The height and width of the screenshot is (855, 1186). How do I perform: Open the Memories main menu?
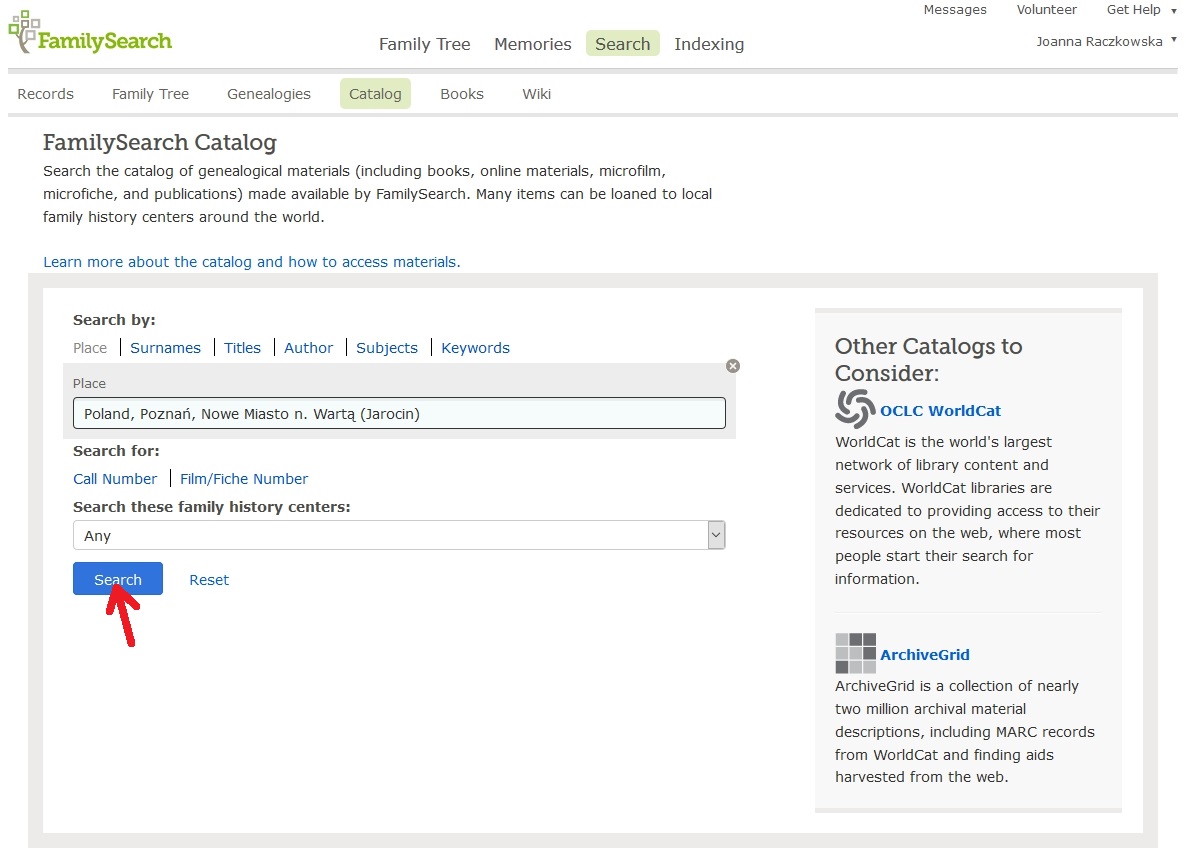(x=532, y=44)
